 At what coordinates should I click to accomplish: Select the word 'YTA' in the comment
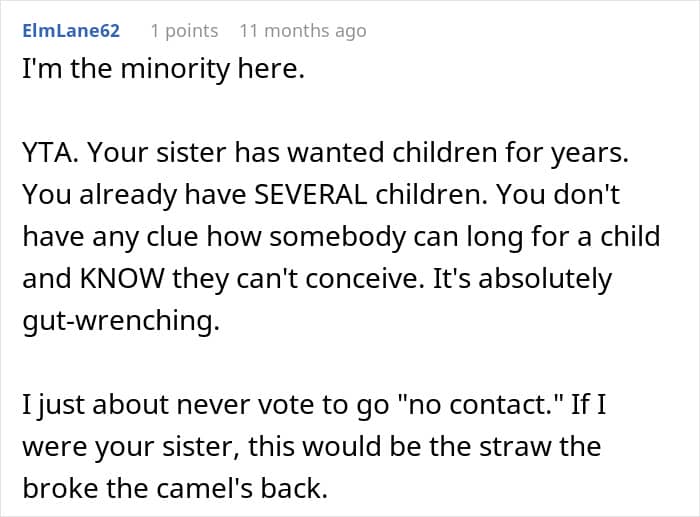tap(47, 153)
